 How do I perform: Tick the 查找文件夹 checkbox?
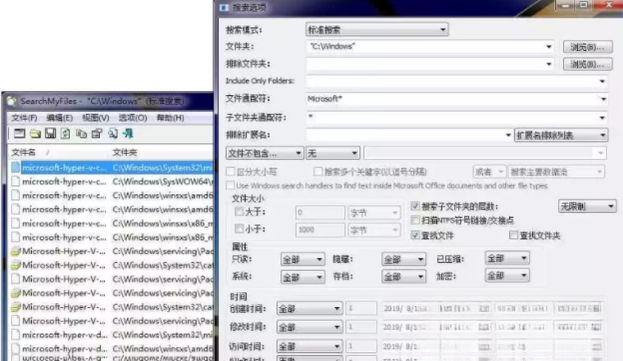tap(513, 236)
